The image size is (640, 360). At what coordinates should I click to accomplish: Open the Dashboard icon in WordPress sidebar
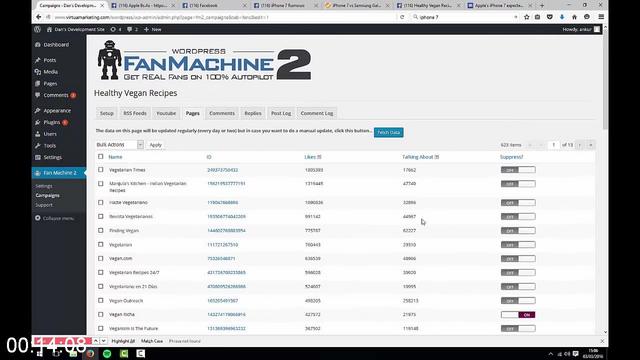[x=38, y=45]
